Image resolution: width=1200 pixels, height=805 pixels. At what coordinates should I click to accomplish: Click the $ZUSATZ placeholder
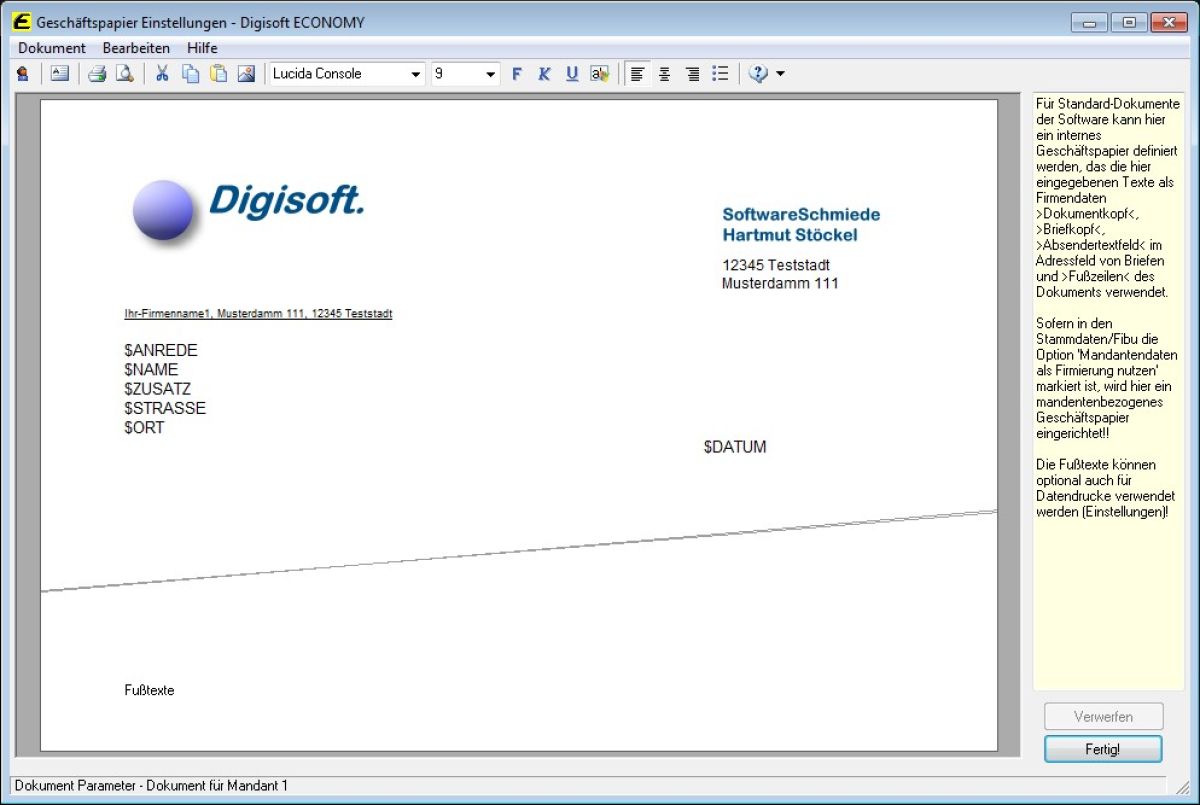tap(158, 389)
